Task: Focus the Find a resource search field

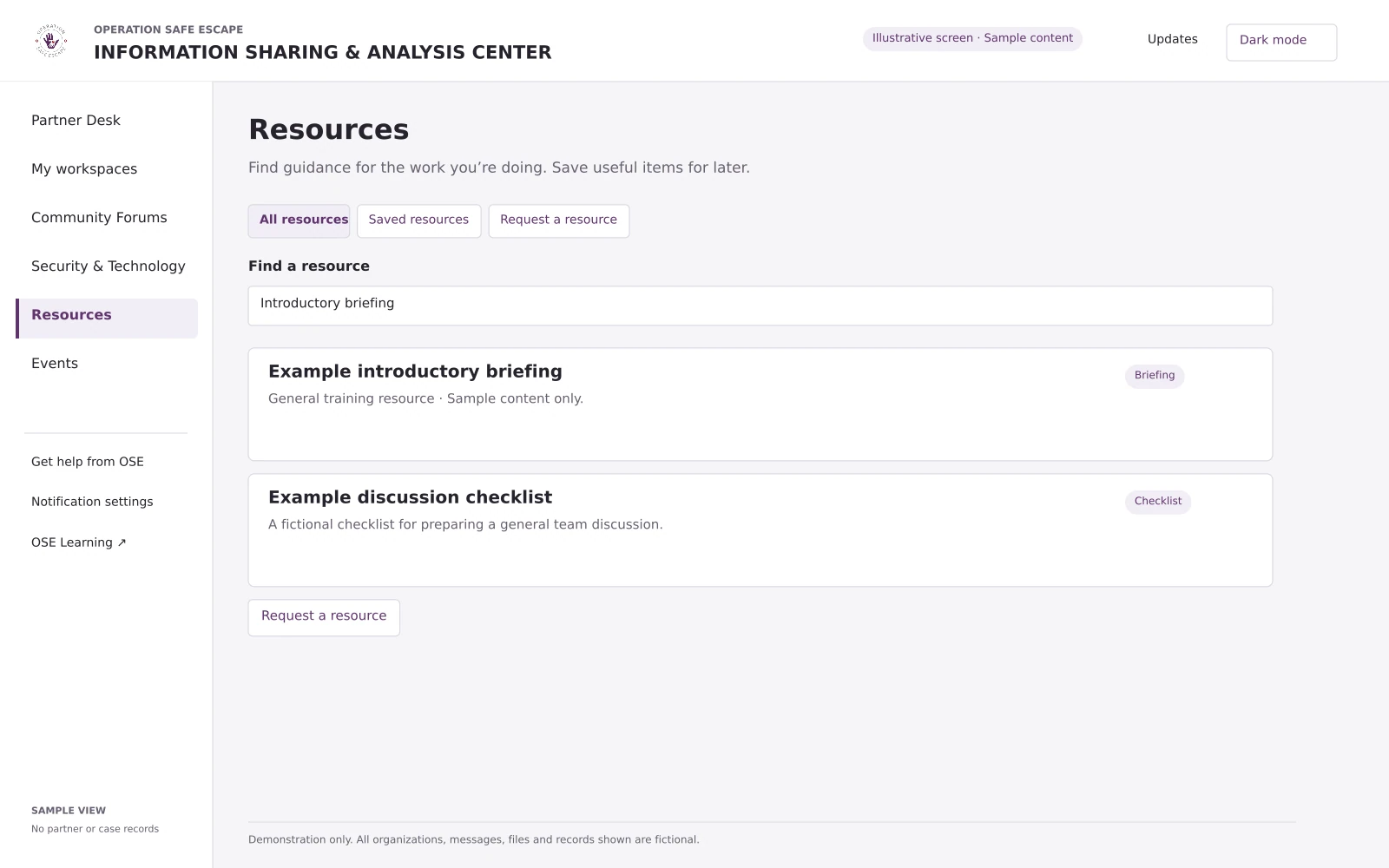Action: (760, 306)
